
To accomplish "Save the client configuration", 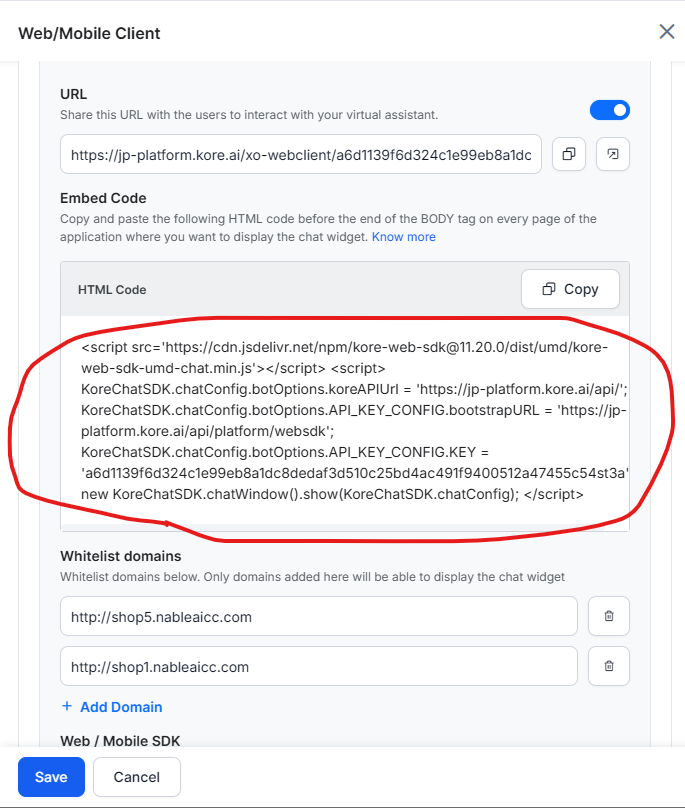I will (51, 777).
